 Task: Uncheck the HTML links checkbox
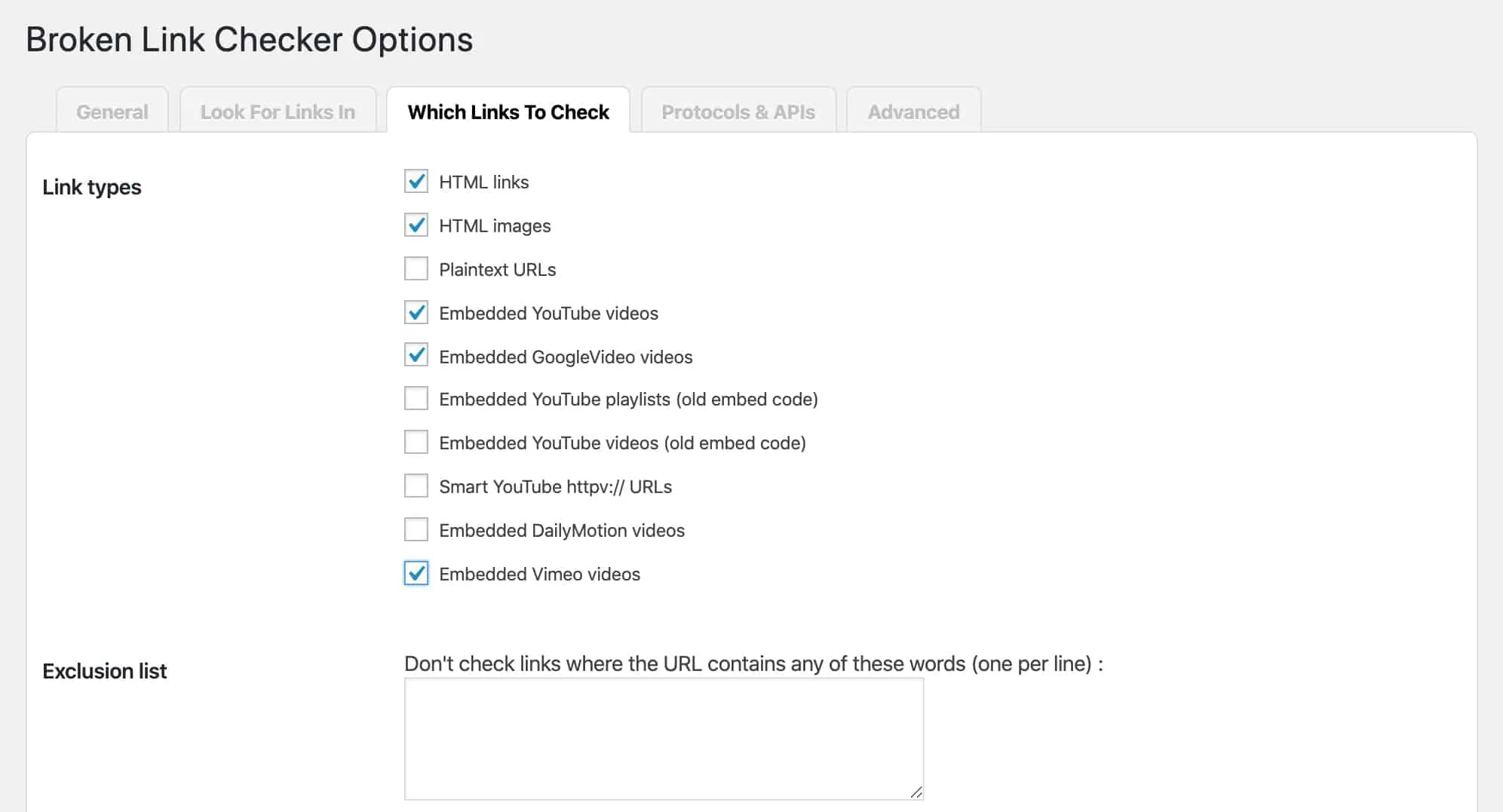point(416,182)
